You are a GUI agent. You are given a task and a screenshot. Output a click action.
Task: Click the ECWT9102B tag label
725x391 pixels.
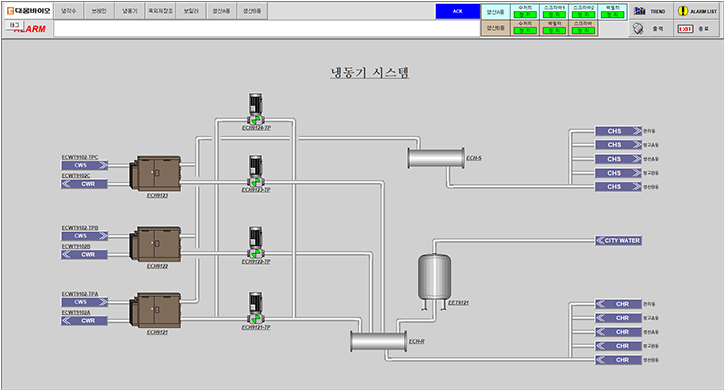(x=76, y=247)
